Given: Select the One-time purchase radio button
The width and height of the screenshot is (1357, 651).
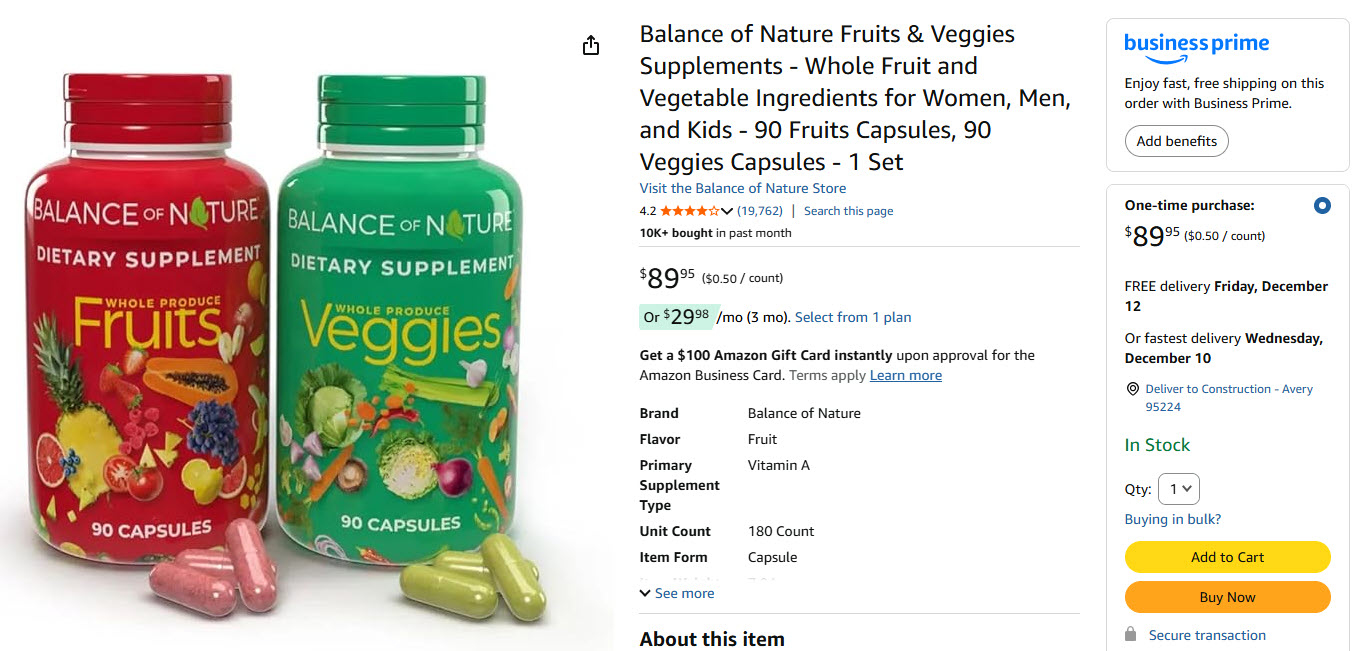Looking at the screenshot, I should (1322, 206).
